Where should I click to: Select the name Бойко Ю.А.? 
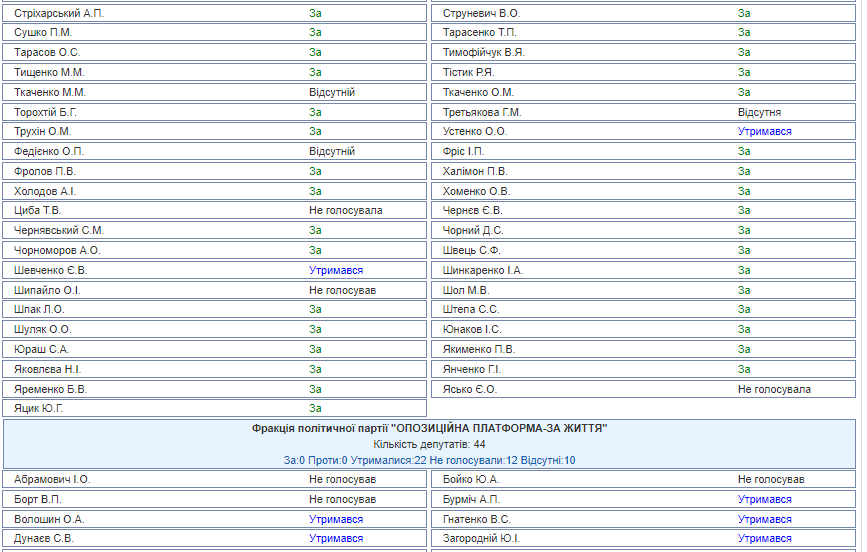coord(470,479)
